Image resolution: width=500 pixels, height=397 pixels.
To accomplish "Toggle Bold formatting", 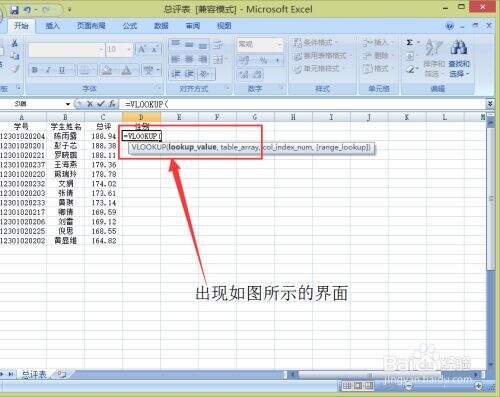I will pyautogui.click(x=35, y=70).
